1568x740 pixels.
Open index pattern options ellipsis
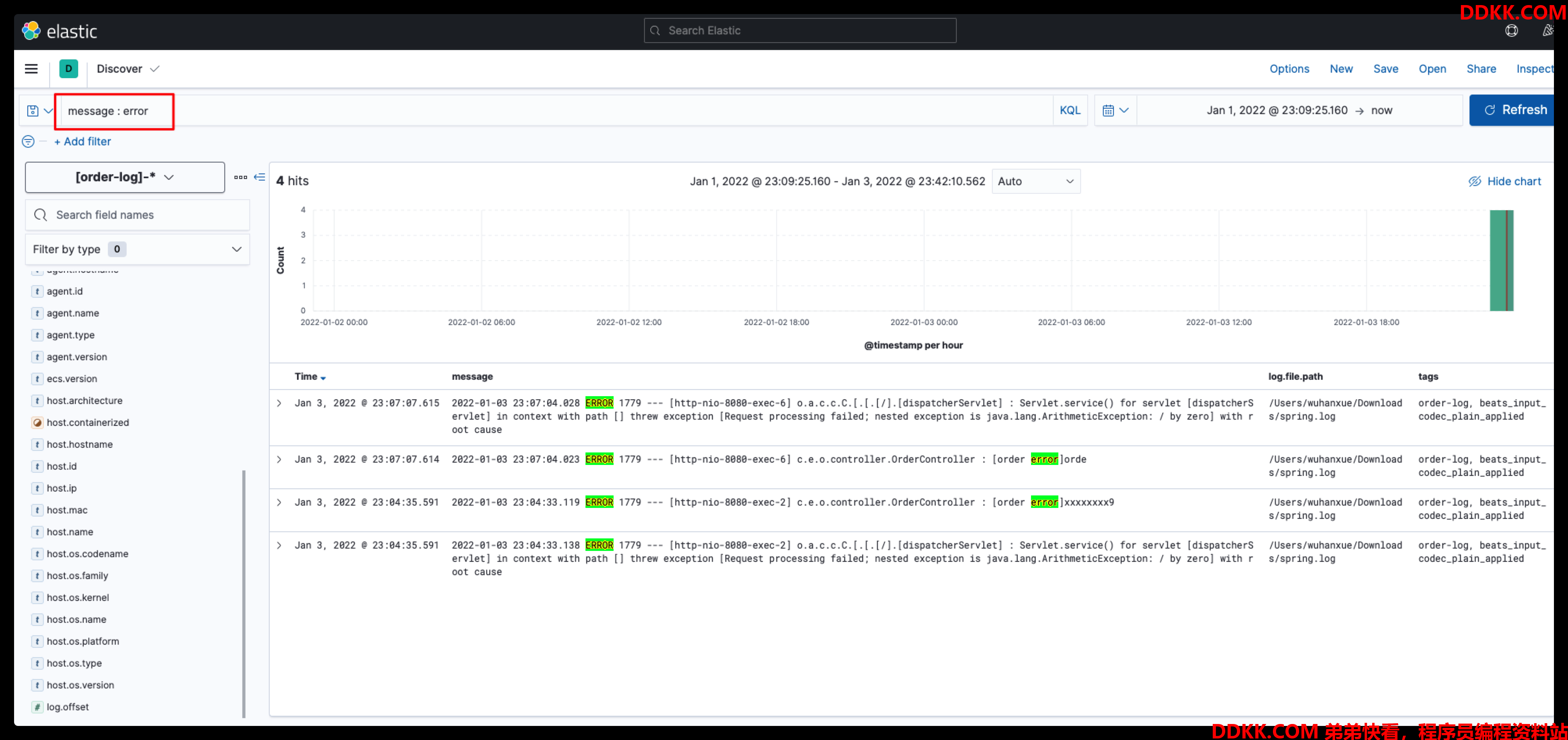click(x=240, y=177)
